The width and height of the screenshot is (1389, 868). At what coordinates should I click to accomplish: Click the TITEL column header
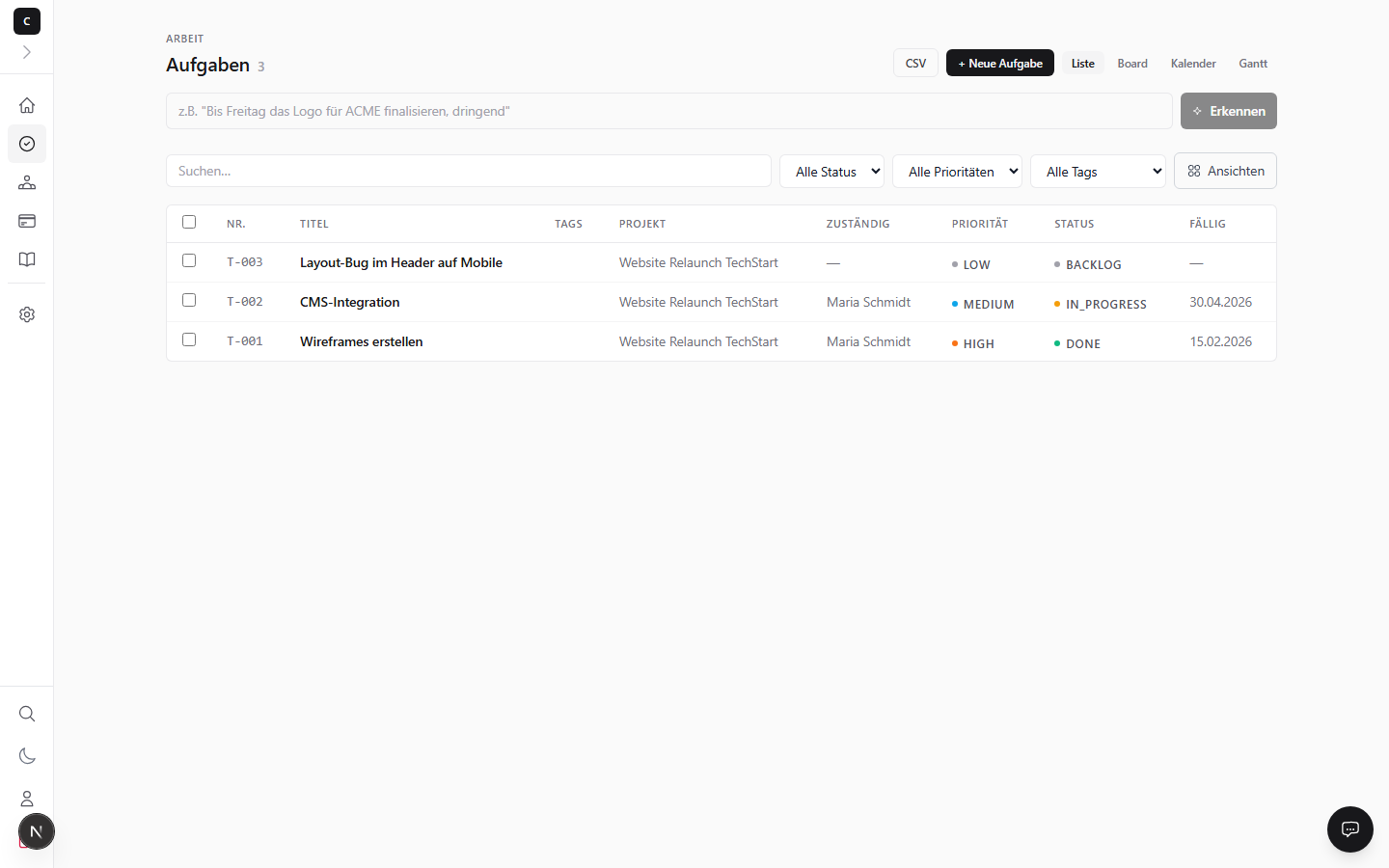[x=314, y=224]
